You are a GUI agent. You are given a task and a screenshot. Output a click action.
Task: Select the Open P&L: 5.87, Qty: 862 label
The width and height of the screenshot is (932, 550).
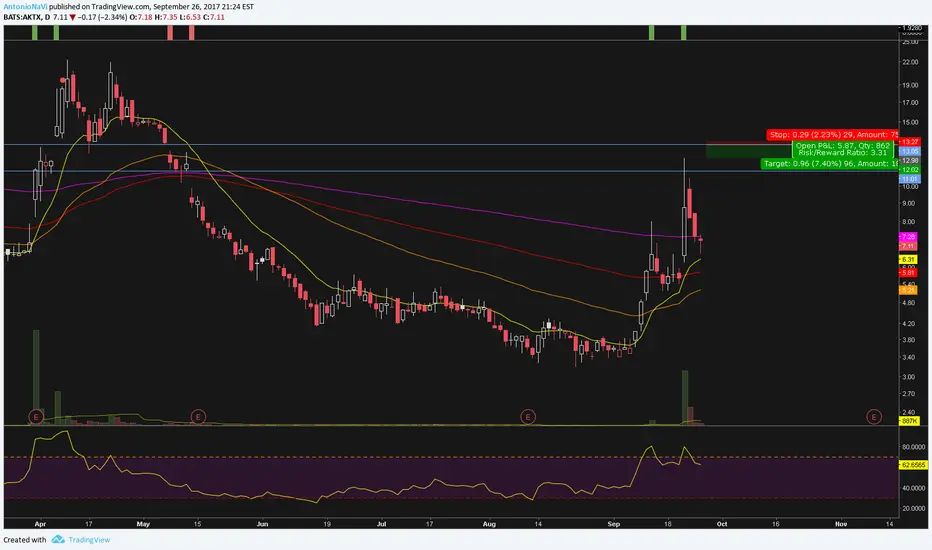click(843, 145)
